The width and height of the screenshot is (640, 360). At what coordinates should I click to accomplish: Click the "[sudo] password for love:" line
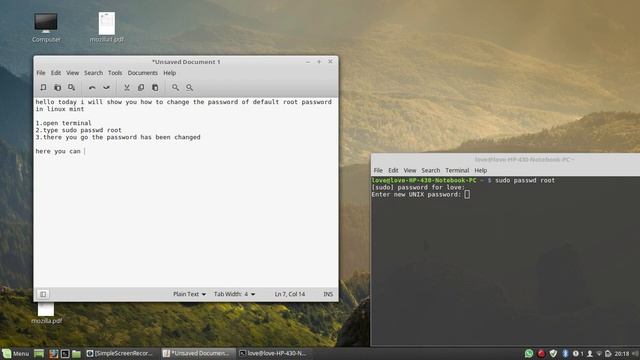(x=418, y=187)
